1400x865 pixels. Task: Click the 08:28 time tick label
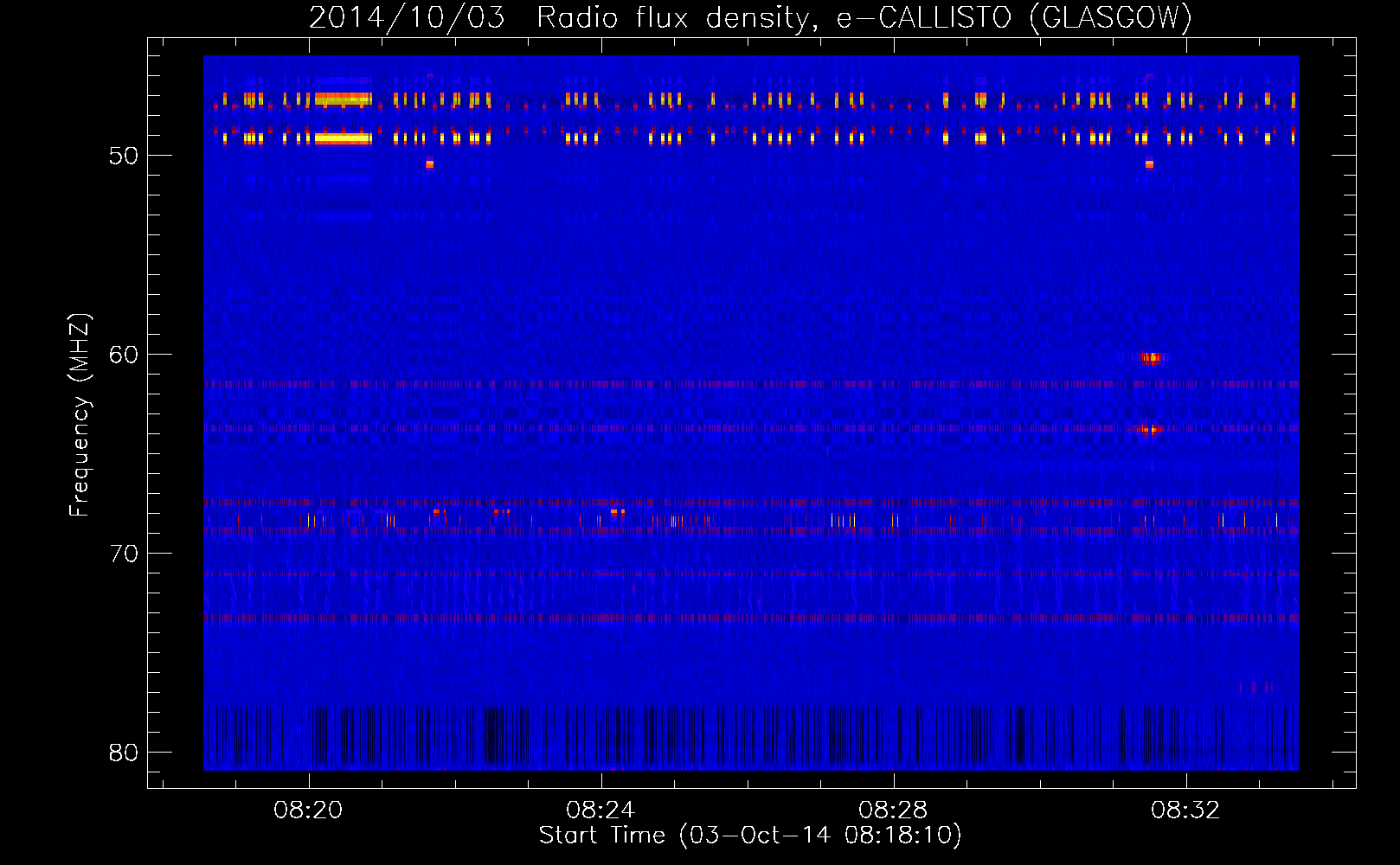893,811
